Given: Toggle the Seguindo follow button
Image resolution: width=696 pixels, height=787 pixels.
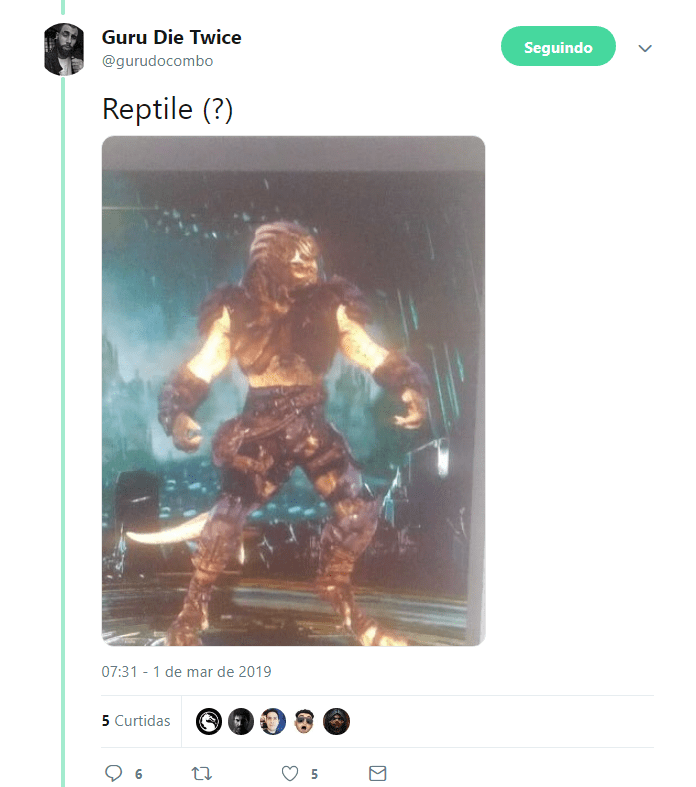Looking at the screenshot, I should point(558,46).
